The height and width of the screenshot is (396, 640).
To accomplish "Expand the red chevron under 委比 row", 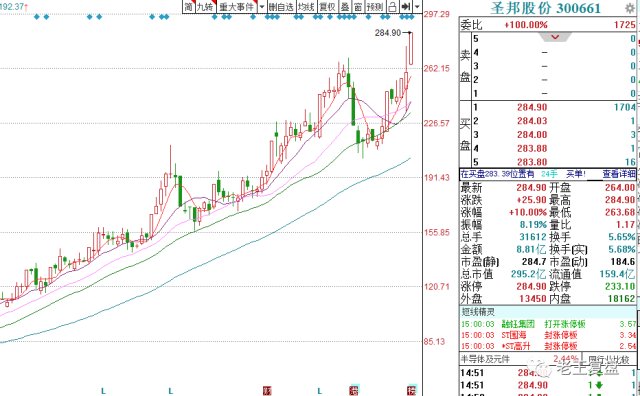I will (555, 37).
